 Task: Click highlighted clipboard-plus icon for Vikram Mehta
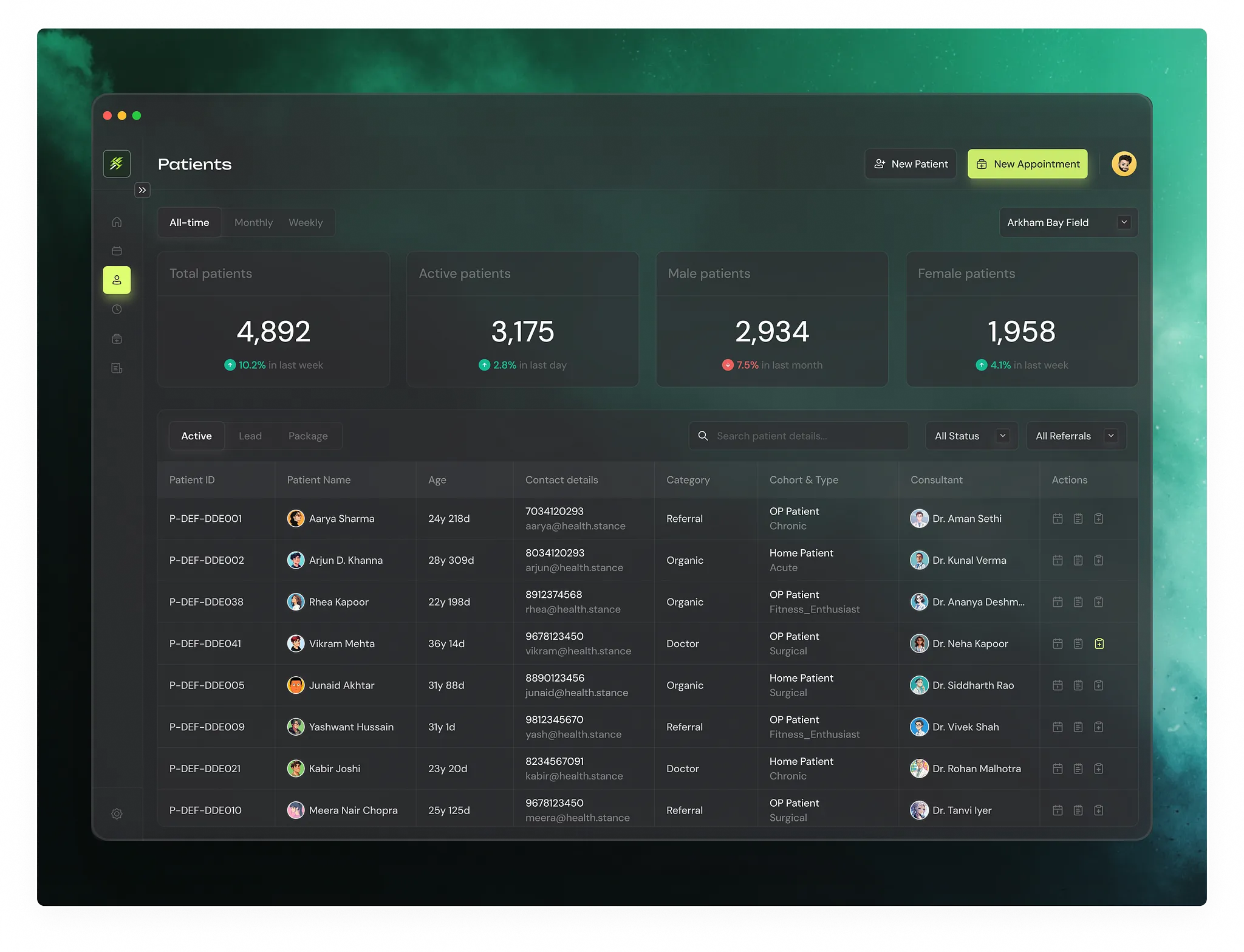pos(1099,643)
